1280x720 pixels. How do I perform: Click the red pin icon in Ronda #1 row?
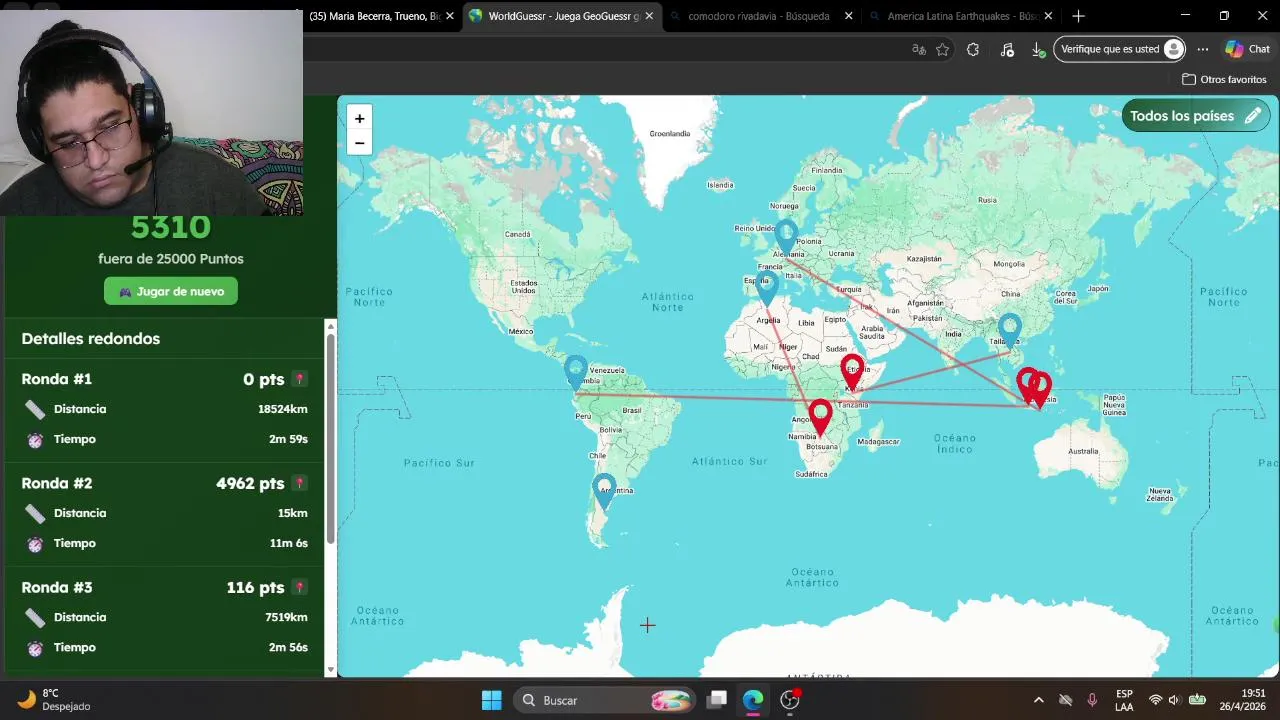pyautogui.click(x=299, y=379)
